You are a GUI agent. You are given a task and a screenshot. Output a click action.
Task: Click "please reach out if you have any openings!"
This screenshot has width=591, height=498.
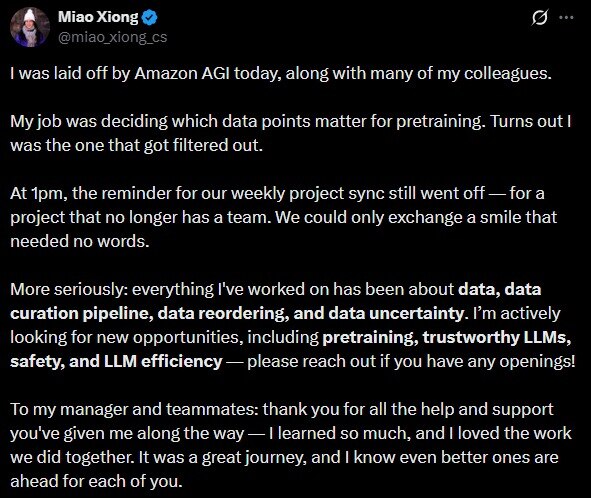pos(412,362)
